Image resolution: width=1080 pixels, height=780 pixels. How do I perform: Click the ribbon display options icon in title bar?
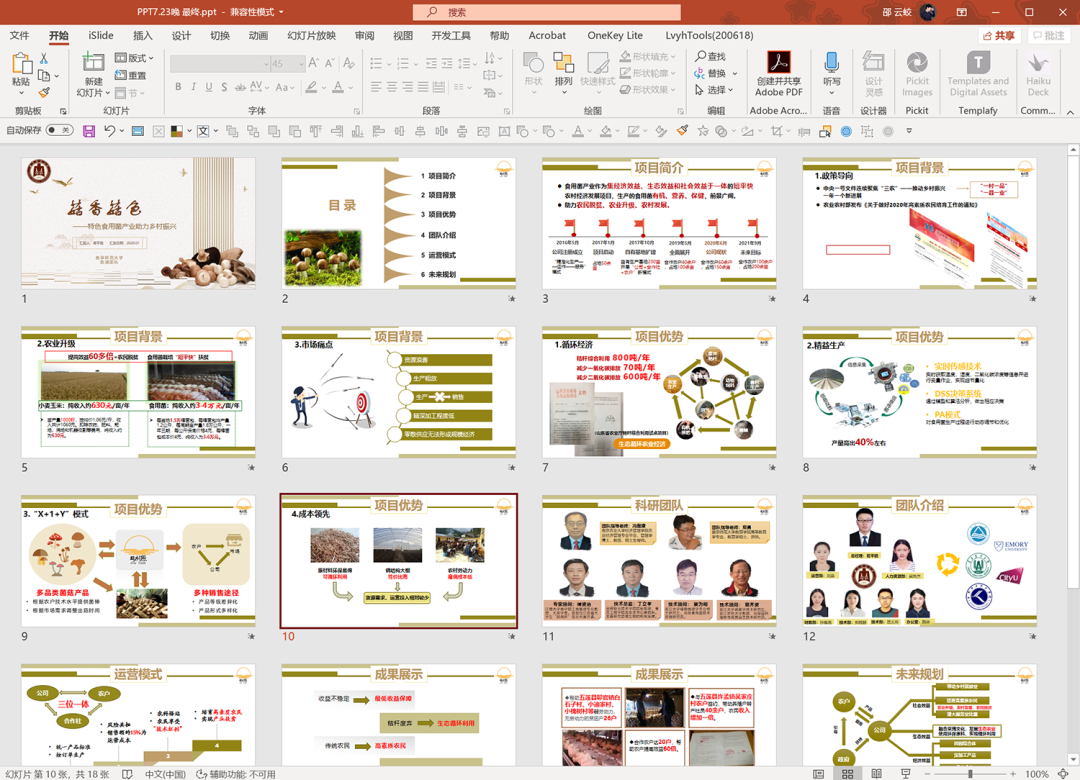[962, 12]
